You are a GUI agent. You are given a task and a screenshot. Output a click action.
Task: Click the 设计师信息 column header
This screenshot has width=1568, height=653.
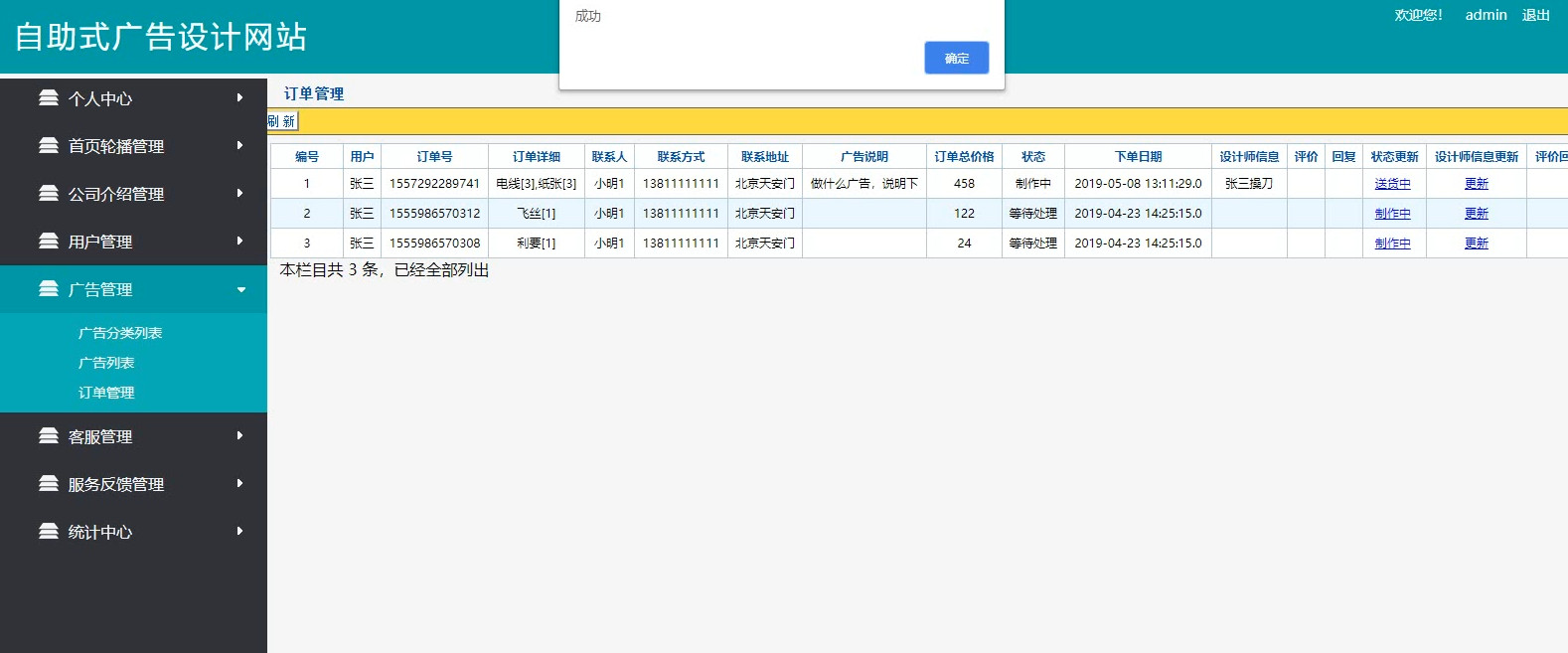coord(1249,157)
